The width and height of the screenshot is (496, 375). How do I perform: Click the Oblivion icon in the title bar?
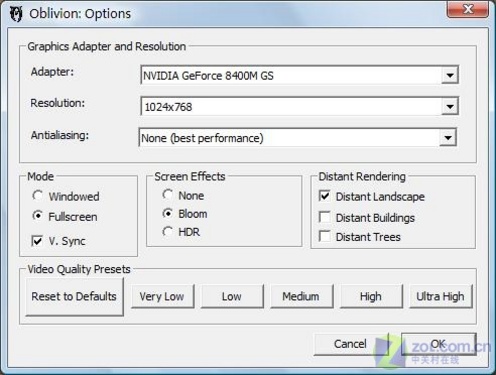tap(16, 14)
